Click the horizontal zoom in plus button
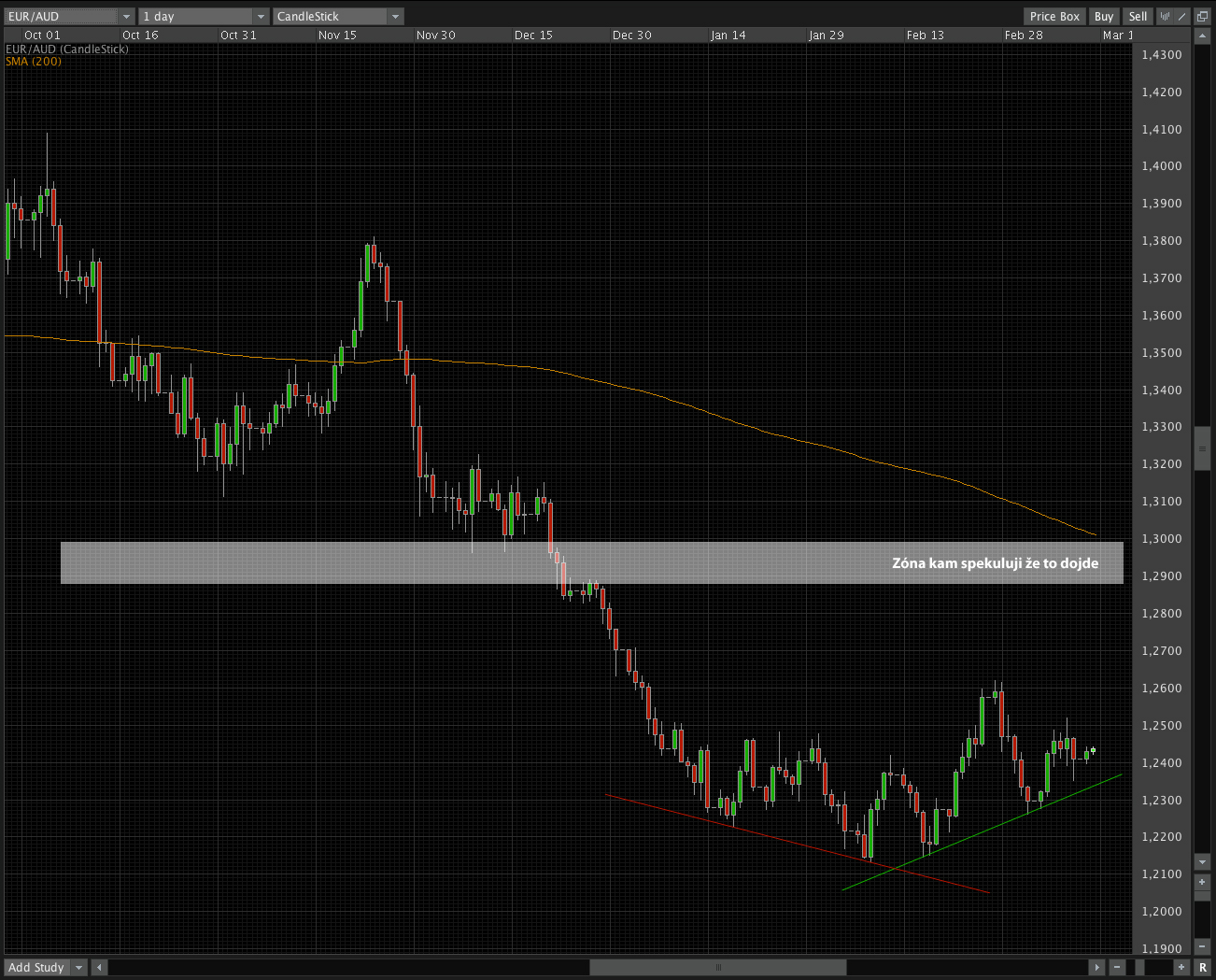This screenshot has width=1216, height=980. click(x=1181, y=968)
